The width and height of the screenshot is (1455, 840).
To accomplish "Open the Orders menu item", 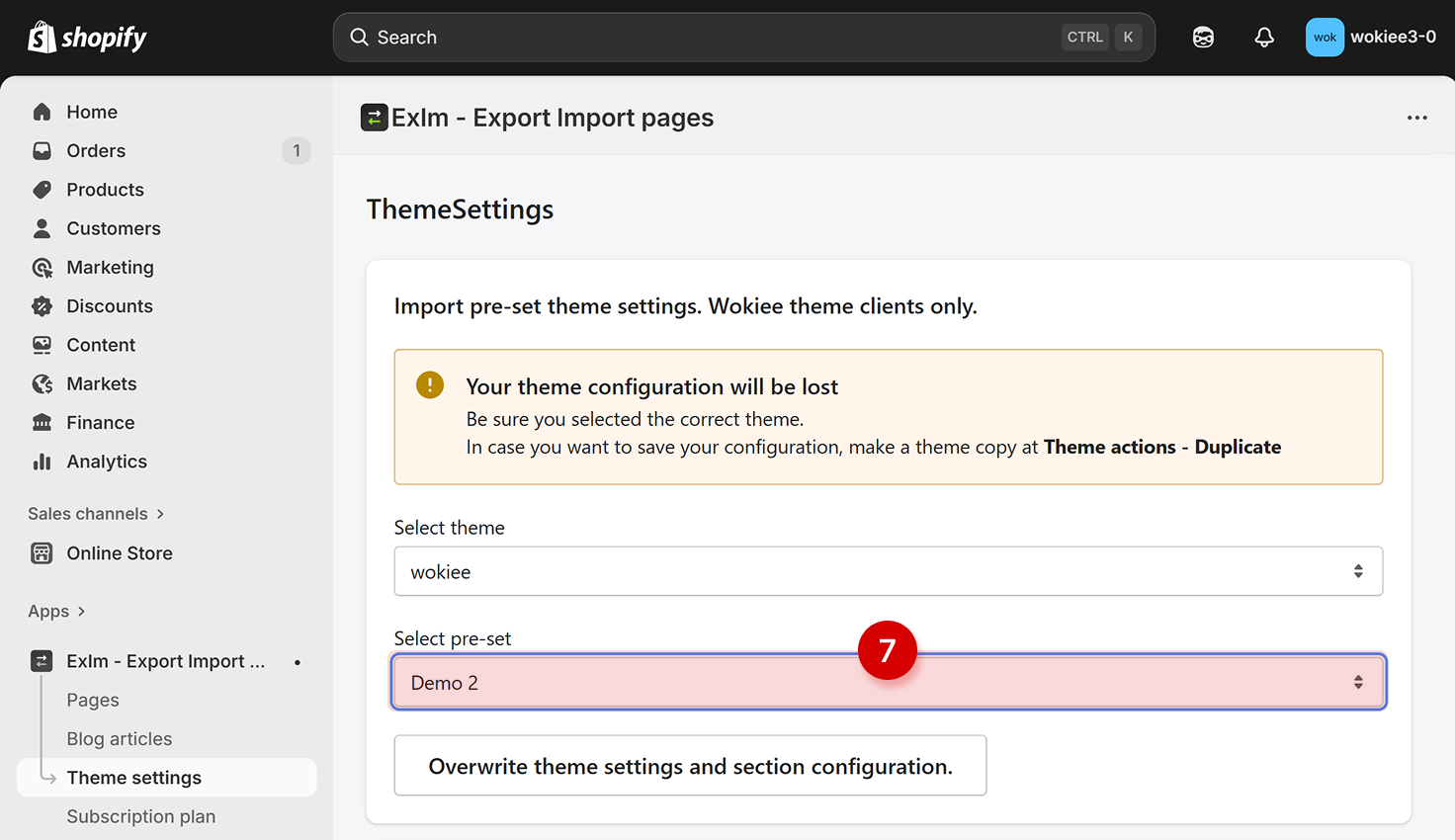I will [96, 151].
